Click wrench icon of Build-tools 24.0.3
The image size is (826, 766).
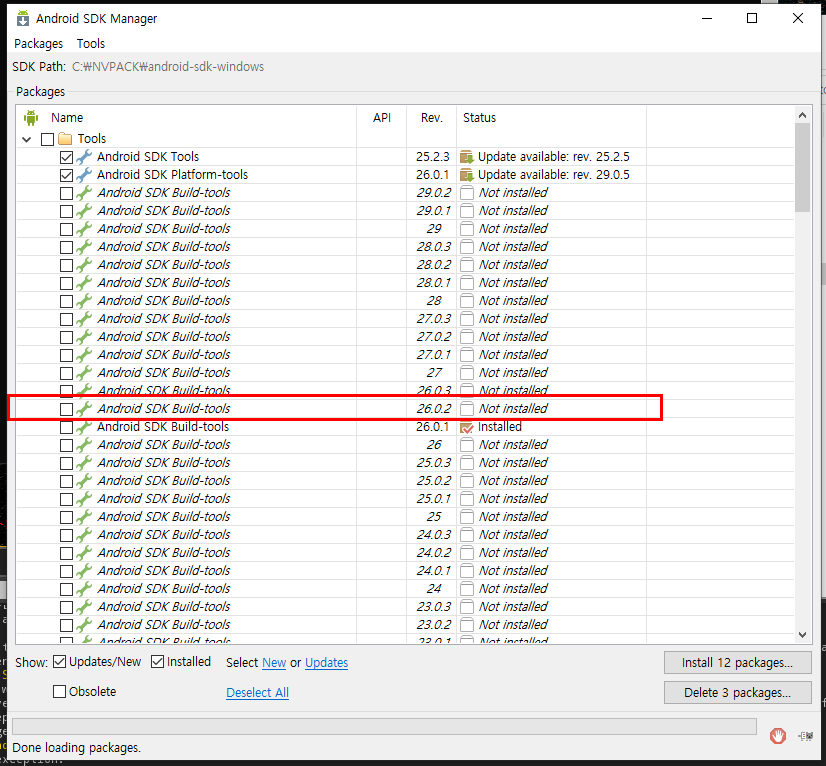click(x=84, y=535)
